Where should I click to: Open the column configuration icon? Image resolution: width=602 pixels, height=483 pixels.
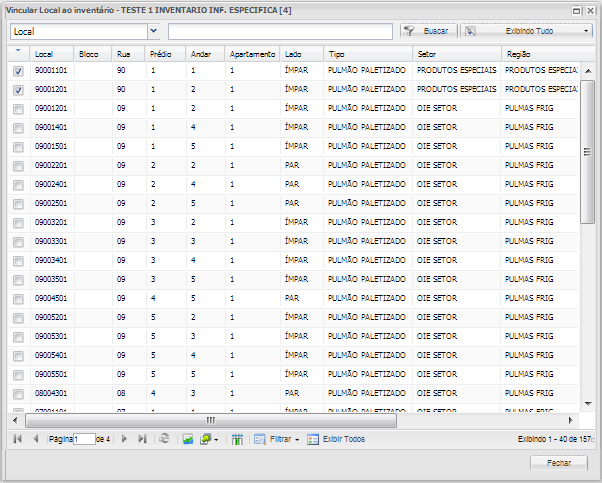click(x=237, y=439)
